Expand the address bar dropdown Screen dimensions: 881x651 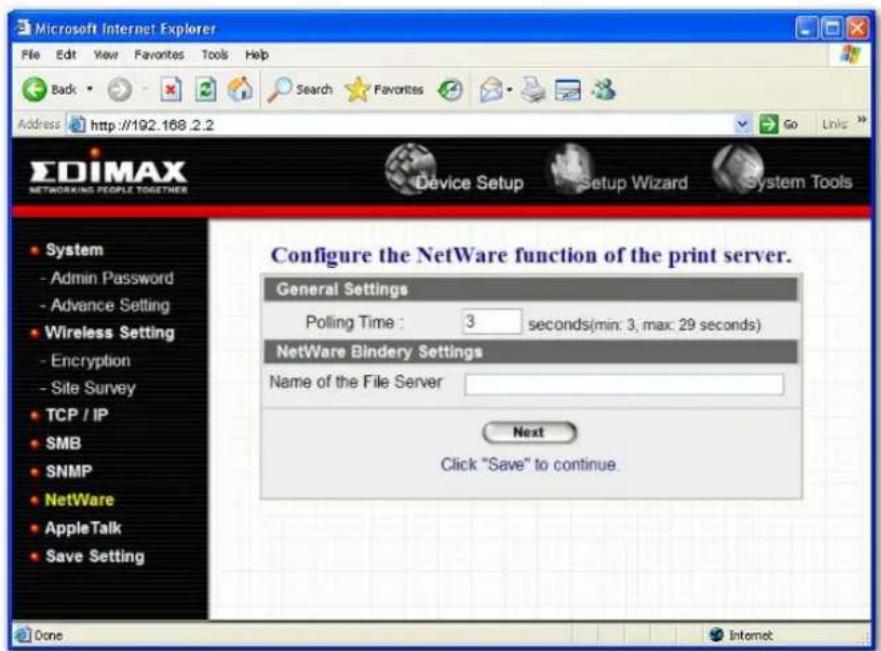tap(743, 124)
